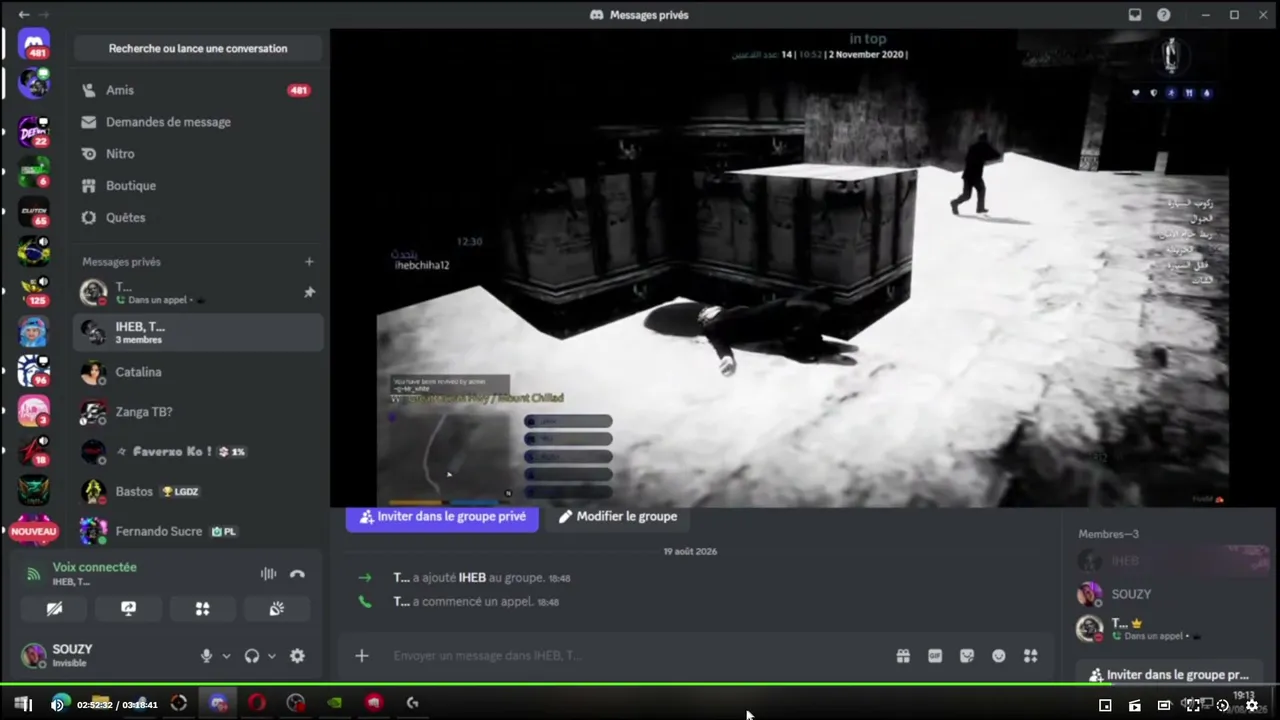Screen dimensions: 1280x720
Task: Open the inbox icon in title bar
Action: point(1135,15)
